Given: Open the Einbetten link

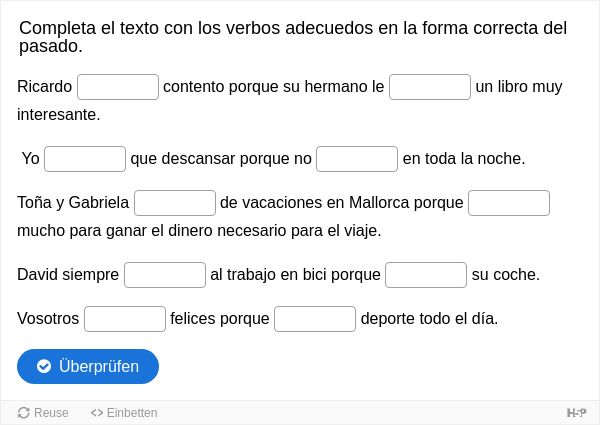Looking at the screenshot, I should [124, 413].
